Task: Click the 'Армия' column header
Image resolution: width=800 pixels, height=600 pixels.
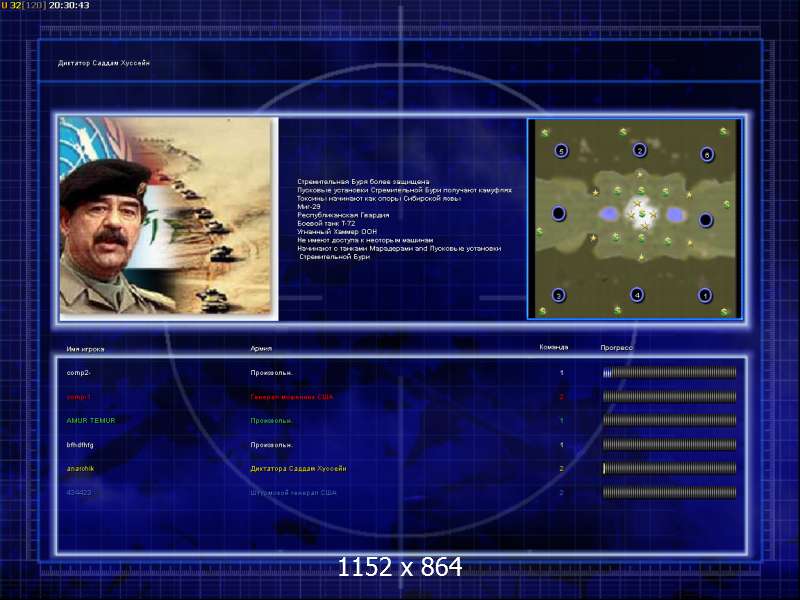Action: click(261, 348)
